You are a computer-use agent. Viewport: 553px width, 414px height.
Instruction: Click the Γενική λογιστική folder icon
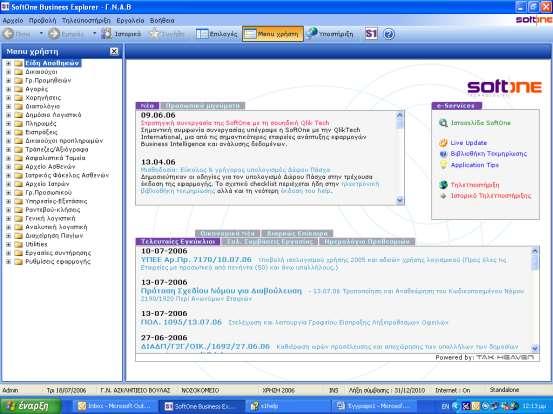click(x=18, y=219)
